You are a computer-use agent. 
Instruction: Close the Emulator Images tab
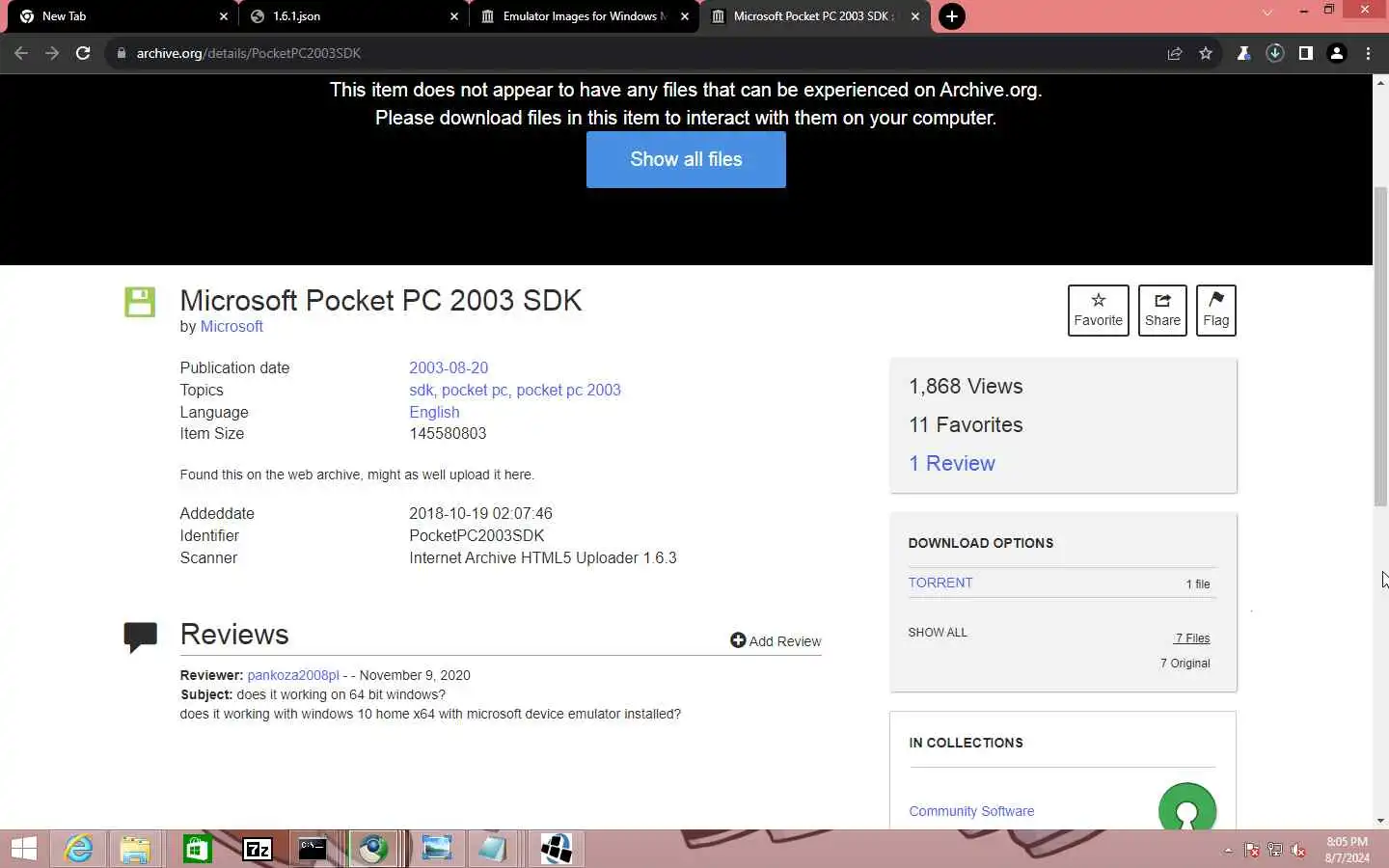click(x=685, y=16)
